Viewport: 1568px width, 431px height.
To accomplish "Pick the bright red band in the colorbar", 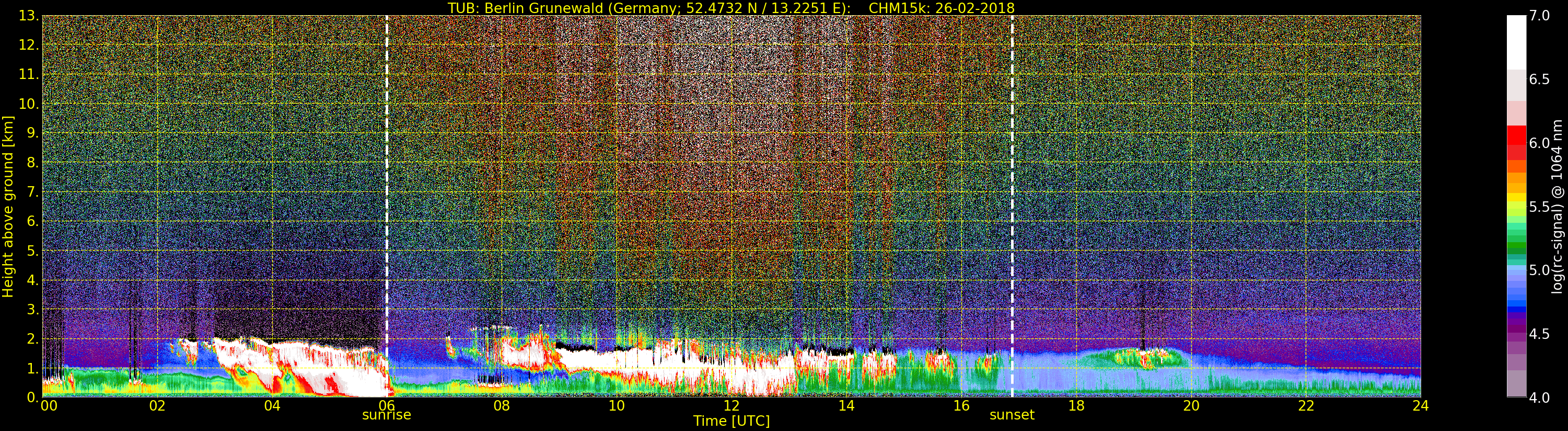I will [1516, 134].
